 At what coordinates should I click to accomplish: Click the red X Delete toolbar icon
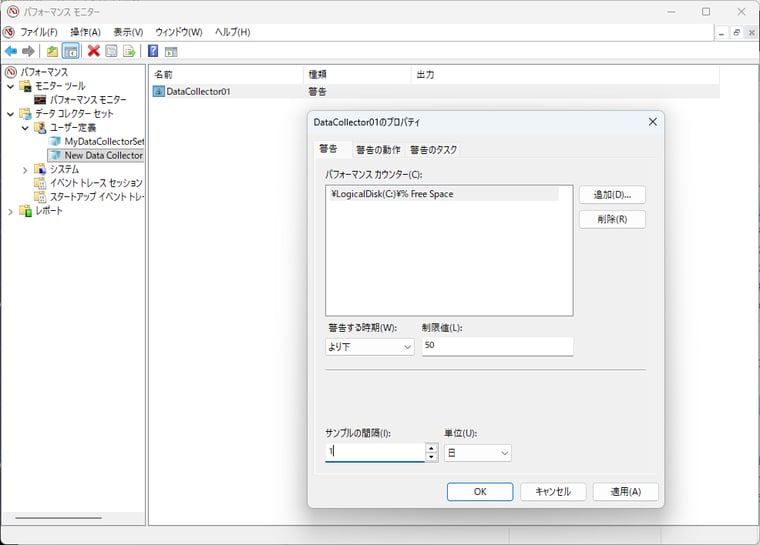tap(94, 51)
